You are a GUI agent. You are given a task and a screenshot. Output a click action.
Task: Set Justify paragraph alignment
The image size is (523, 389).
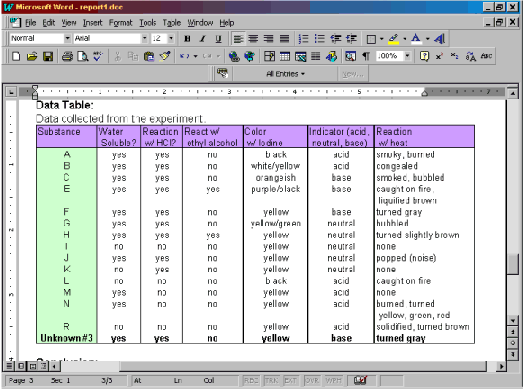(x=284, y=39)
